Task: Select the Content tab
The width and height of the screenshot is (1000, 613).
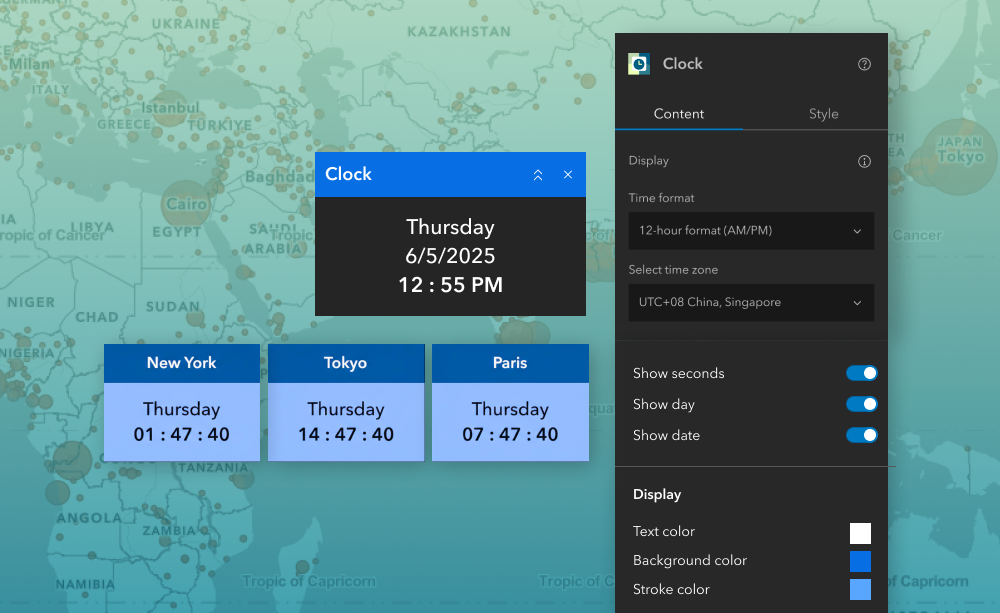Action: click(x=679, y=114)
